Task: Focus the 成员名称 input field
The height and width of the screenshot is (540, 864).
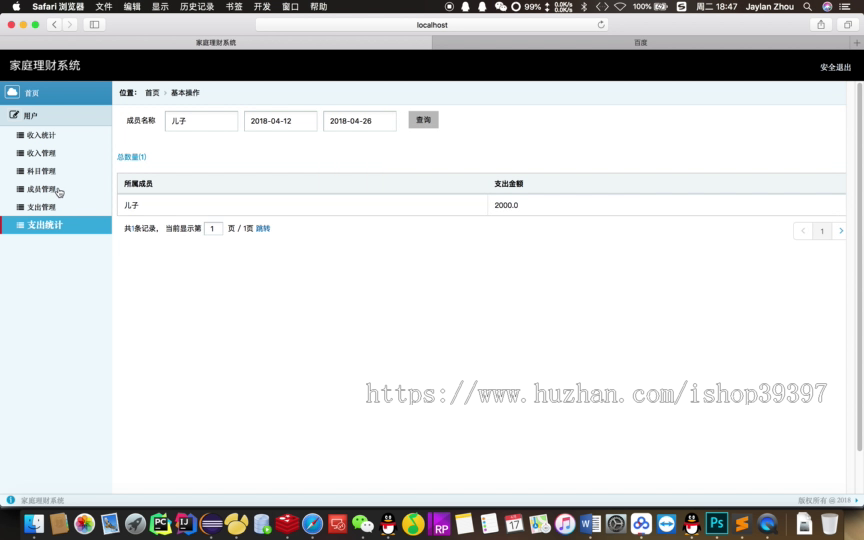Action: point(201,121)
